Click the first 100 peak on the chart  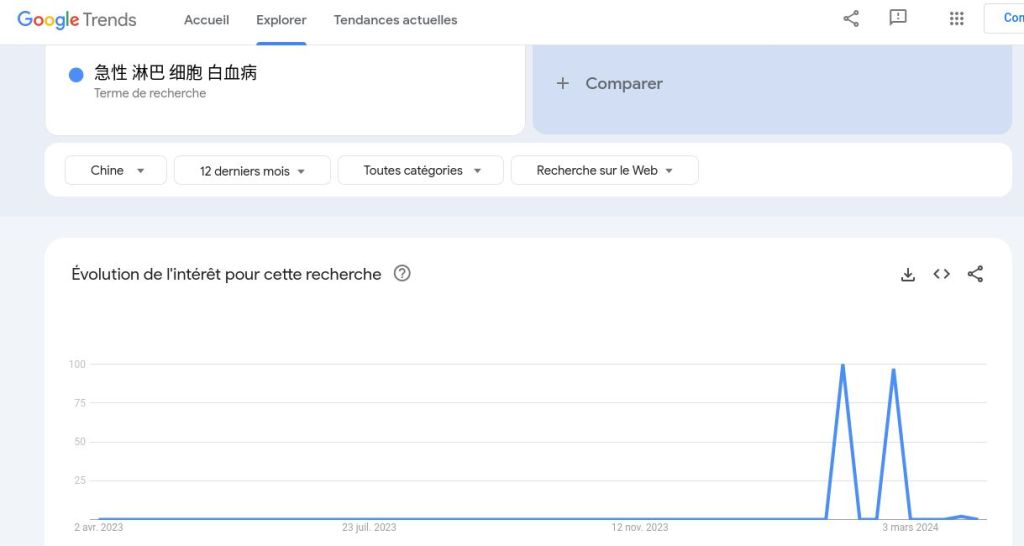pyautogui.click(x=843, y=365)
